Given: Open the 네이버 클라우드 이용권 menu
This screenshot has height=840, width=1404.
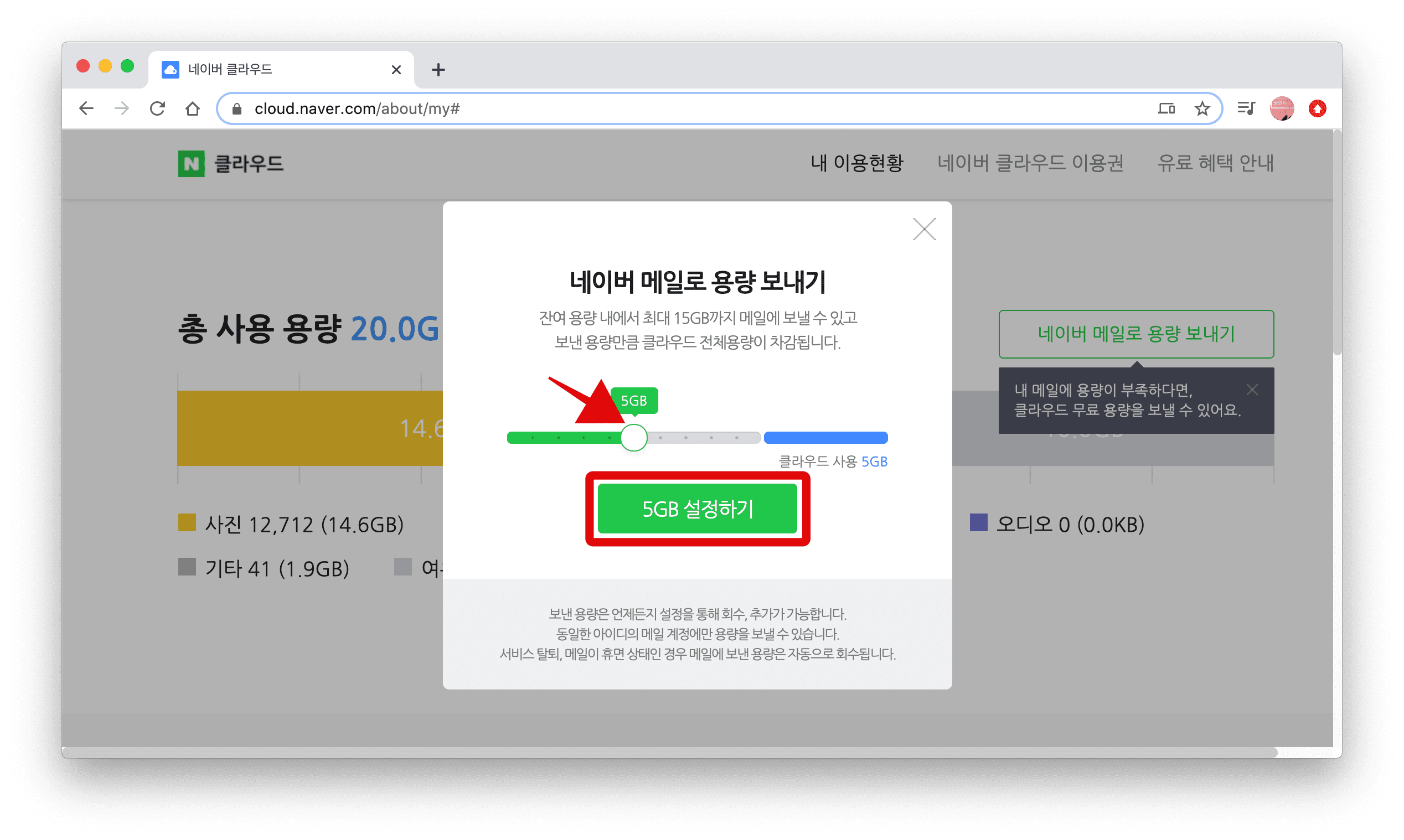Looking at the screenshot, I should [x=1030, y=163].
